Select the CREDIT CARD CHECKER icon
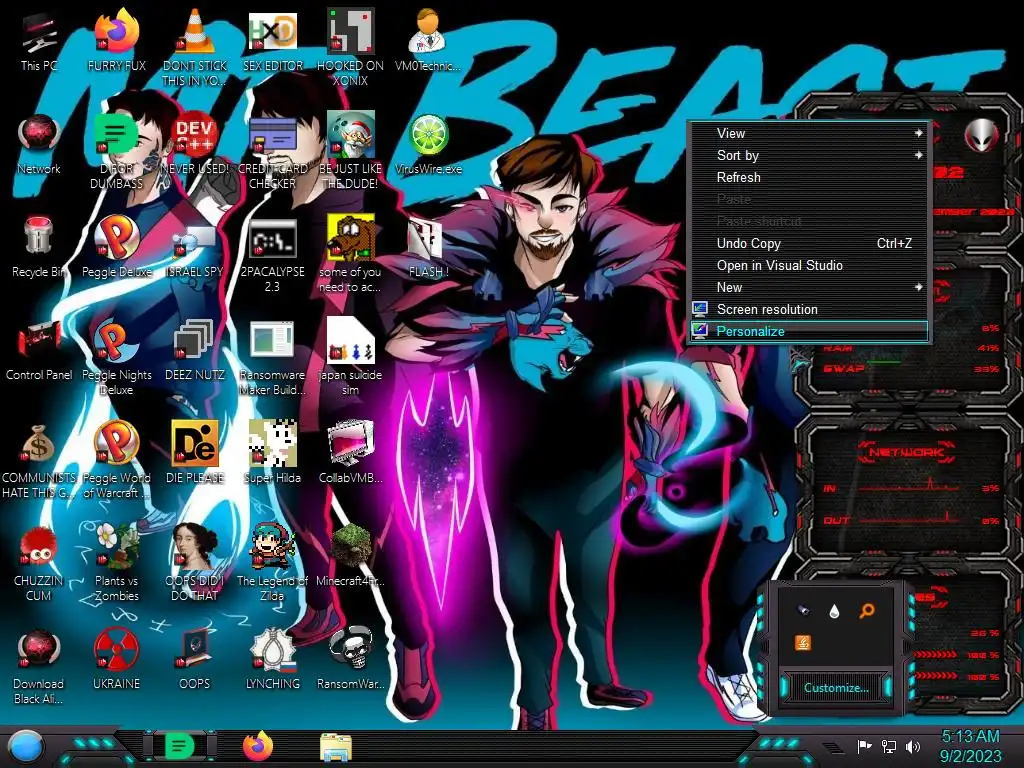Screen dimensions: 1024x768 (x=273, y=152)
